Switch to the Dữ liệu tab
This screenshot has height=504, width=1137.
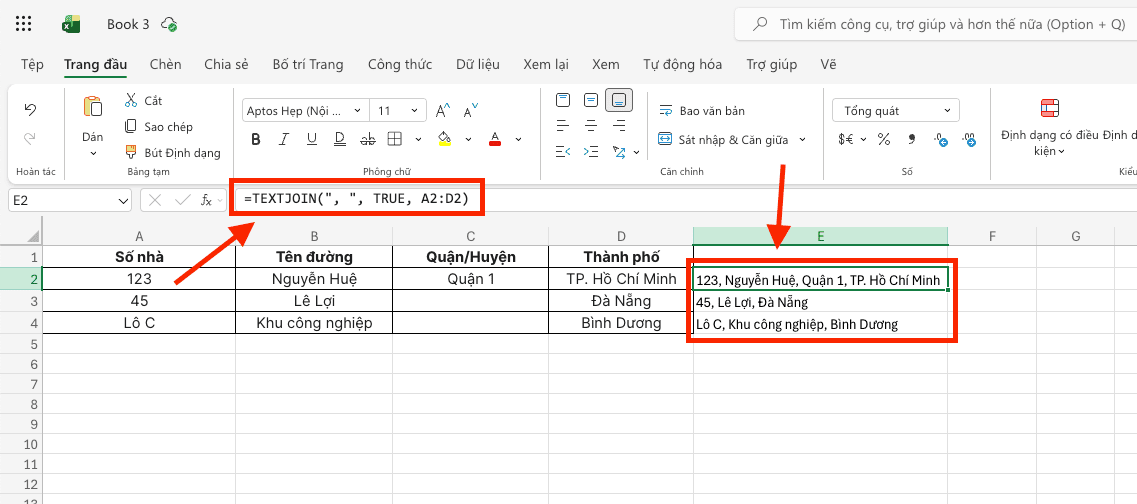(x=478, y=65)
